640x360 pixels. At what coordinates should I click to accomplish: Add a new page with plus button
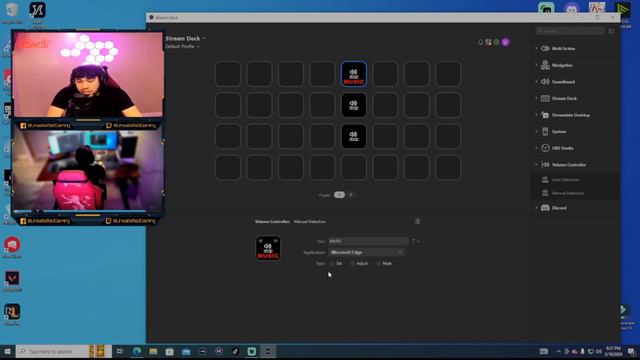[x=351, y=195]
